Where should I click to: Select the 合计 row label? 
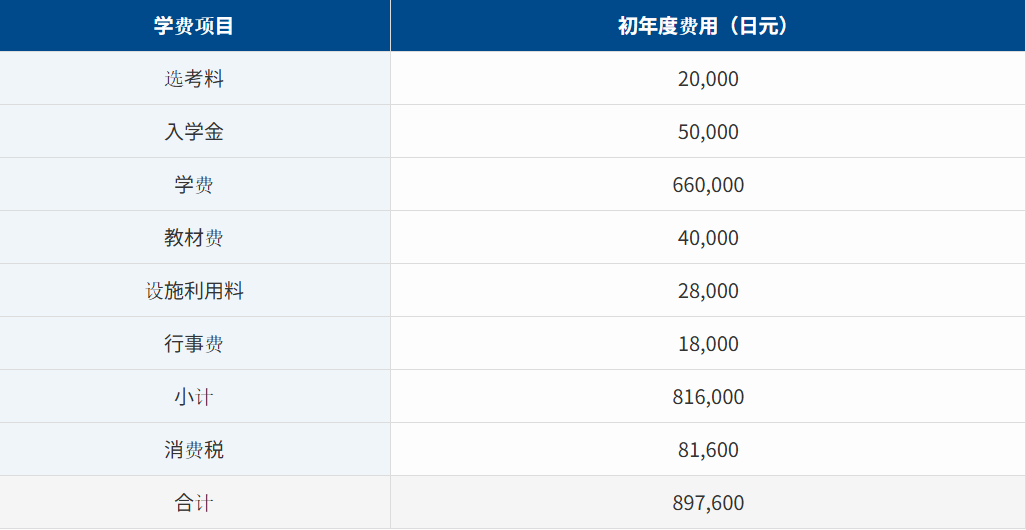[x=194, y=503]
